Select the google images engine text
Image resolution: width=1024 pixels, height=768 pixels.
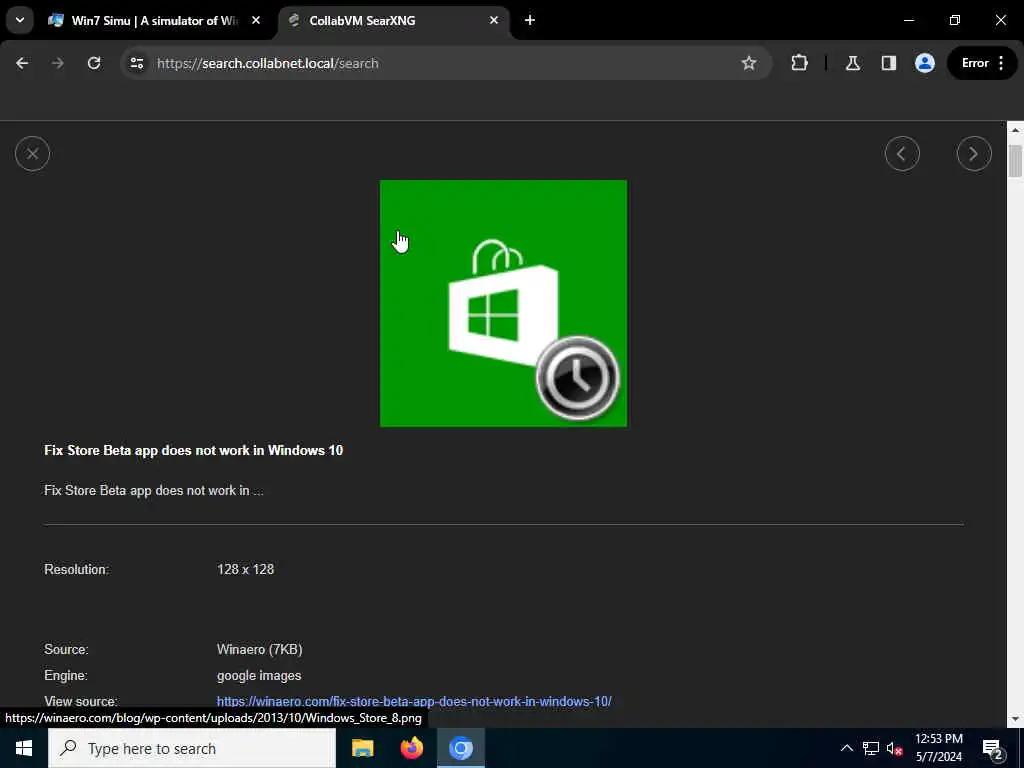[259, 675]
